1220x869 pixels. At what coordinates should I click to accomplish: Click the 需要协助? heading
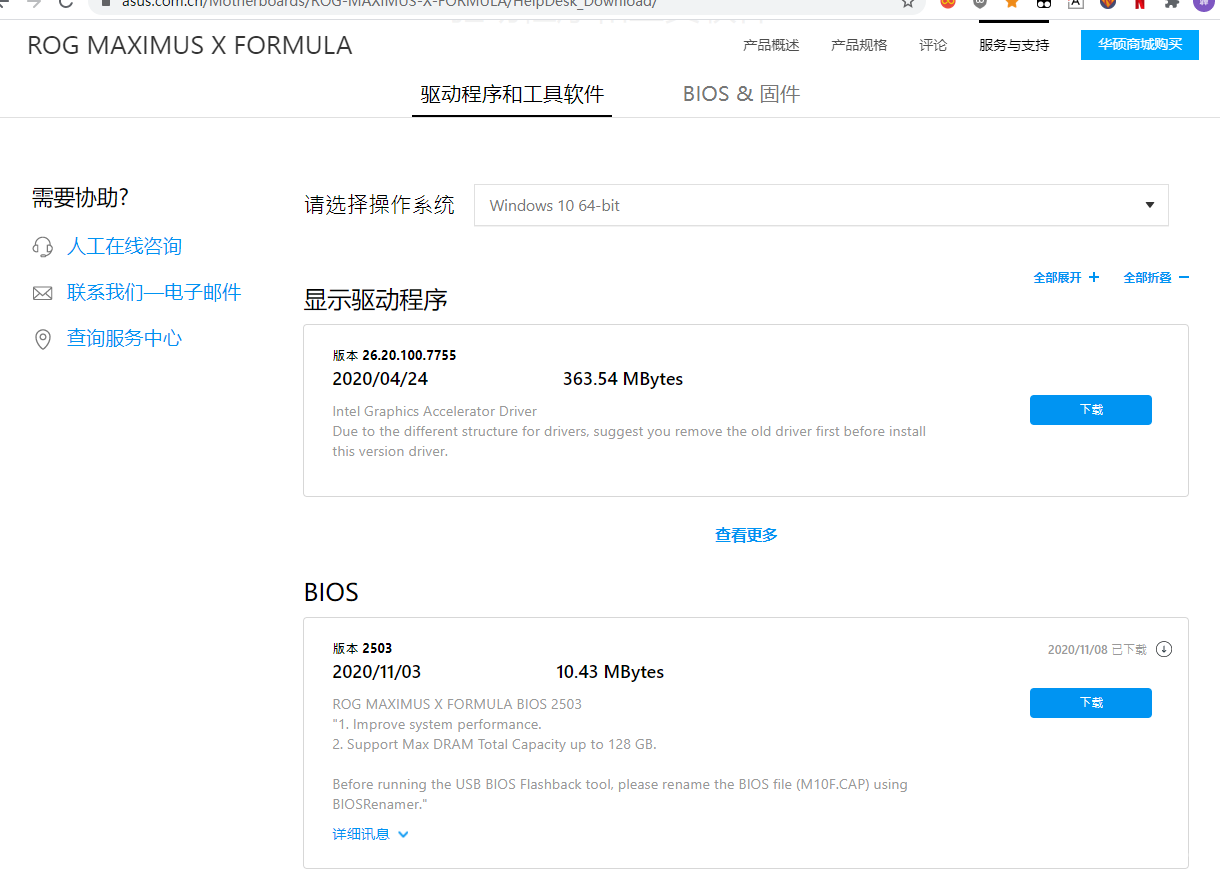coord(80,198)
